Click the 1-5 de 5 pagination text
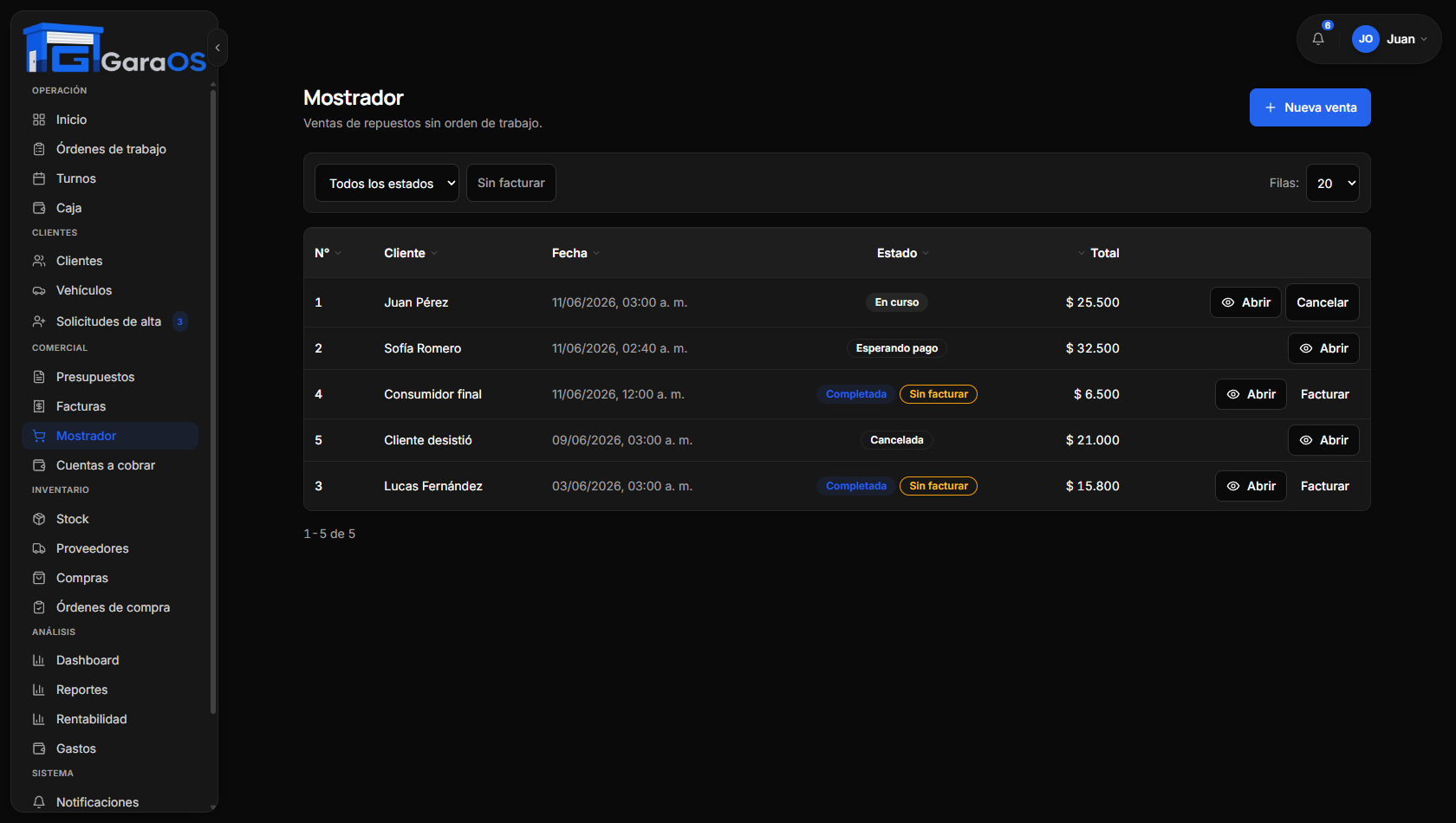 (x=329, y=534)
